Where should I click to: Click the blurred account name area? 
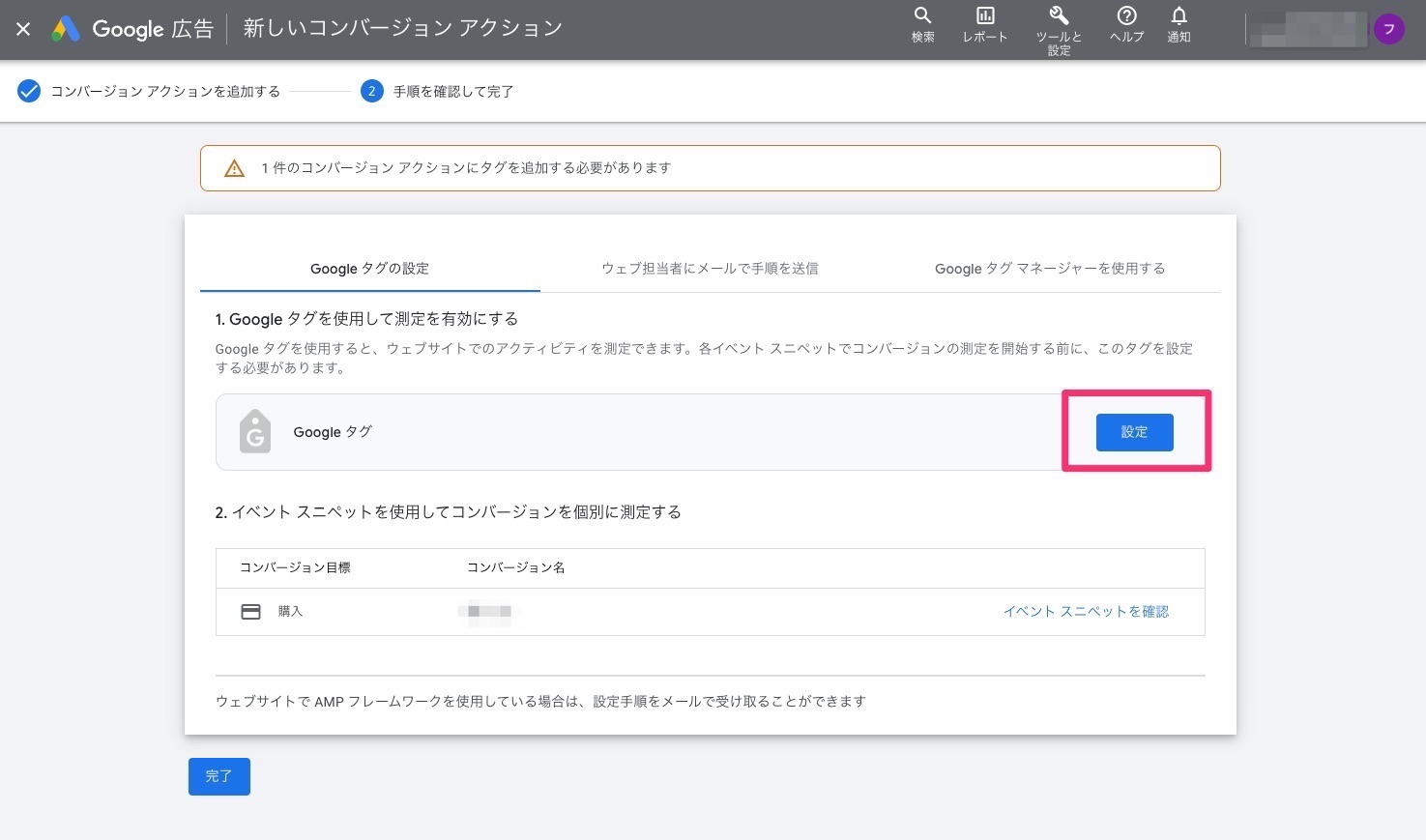pos(1308,29)
